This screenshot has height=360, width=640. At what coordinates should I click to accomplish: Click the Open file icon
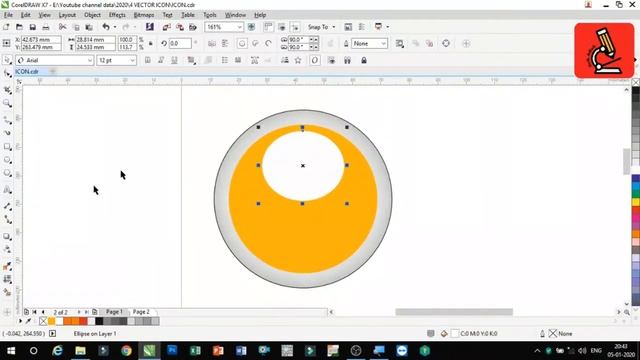coord(19,27)
